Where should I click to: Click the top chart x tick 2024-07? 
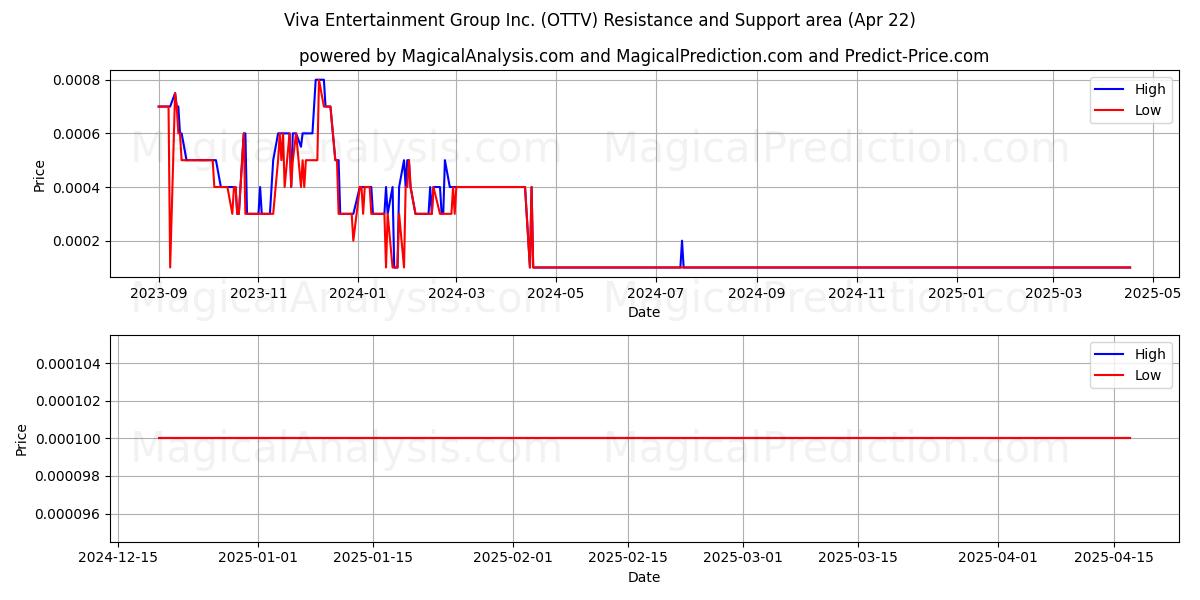coord(655,293)
